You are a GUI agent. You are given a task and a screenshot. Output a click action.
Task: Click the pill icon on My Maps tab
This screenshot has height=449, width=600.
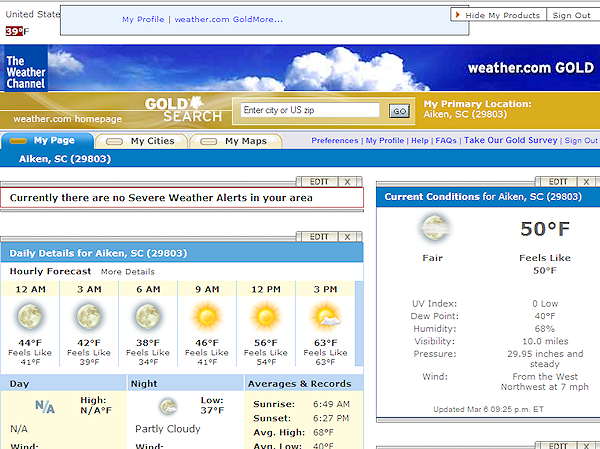pos(209,142)
